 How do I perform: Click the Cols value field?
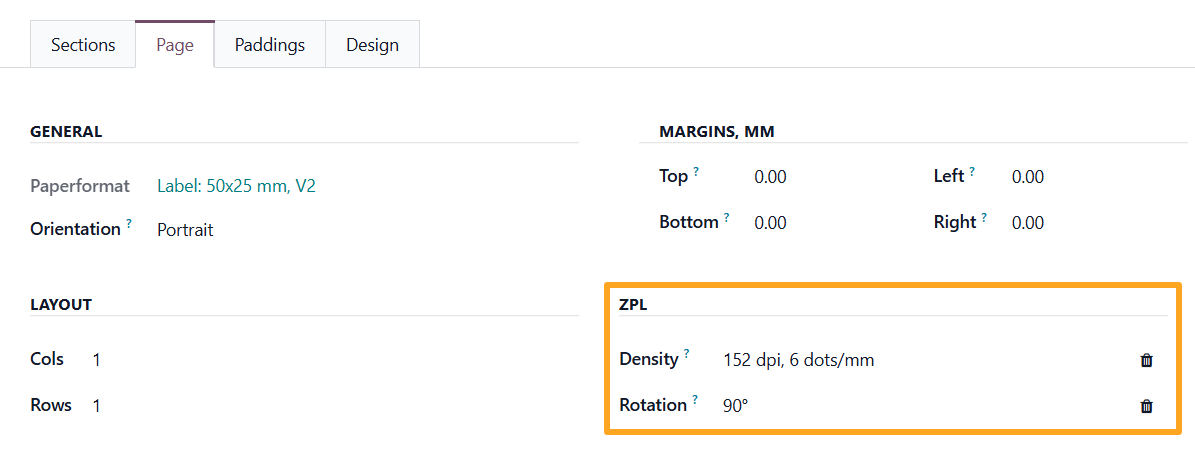tap(96, 360)
